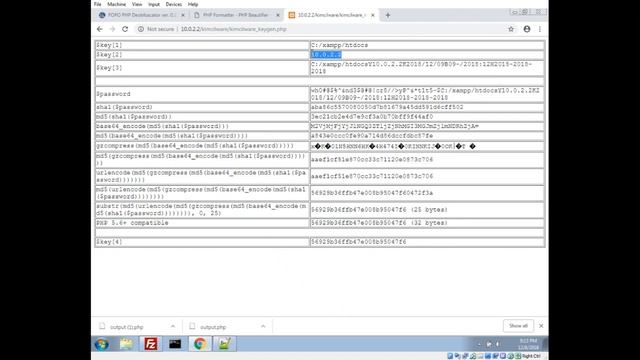Open the Windows Start menu
640x360 pixels.
coord(102,344)
